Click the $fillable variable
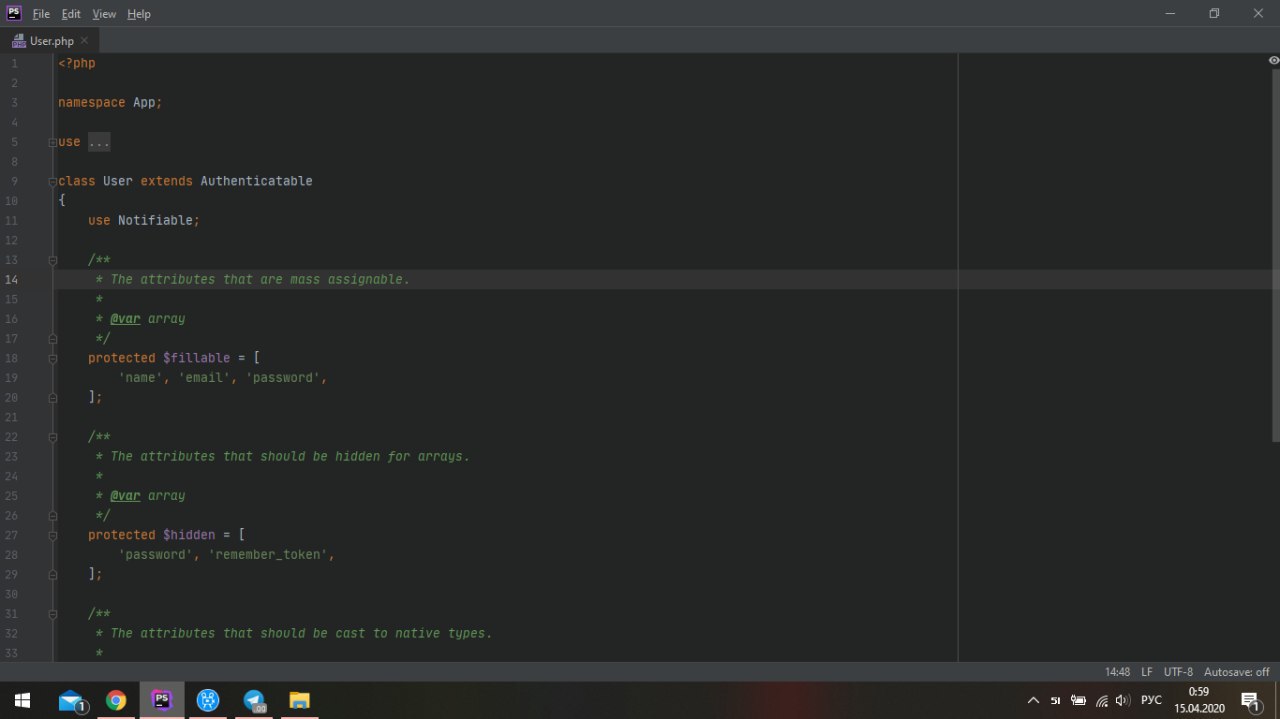The image size is (1280, 719). [196, 358]
